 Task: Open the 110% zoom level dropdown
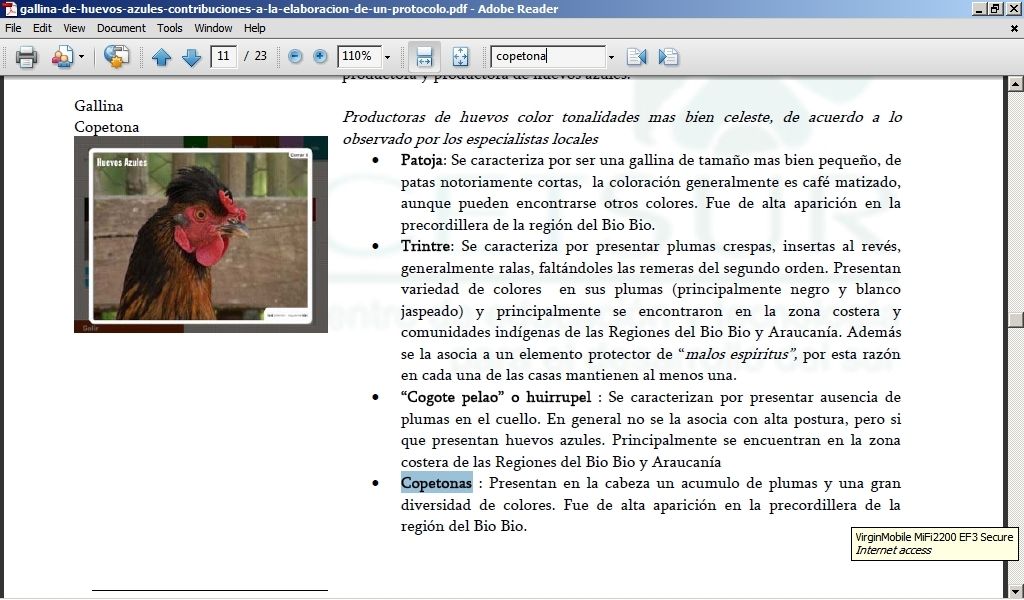(x=387, y=57)
